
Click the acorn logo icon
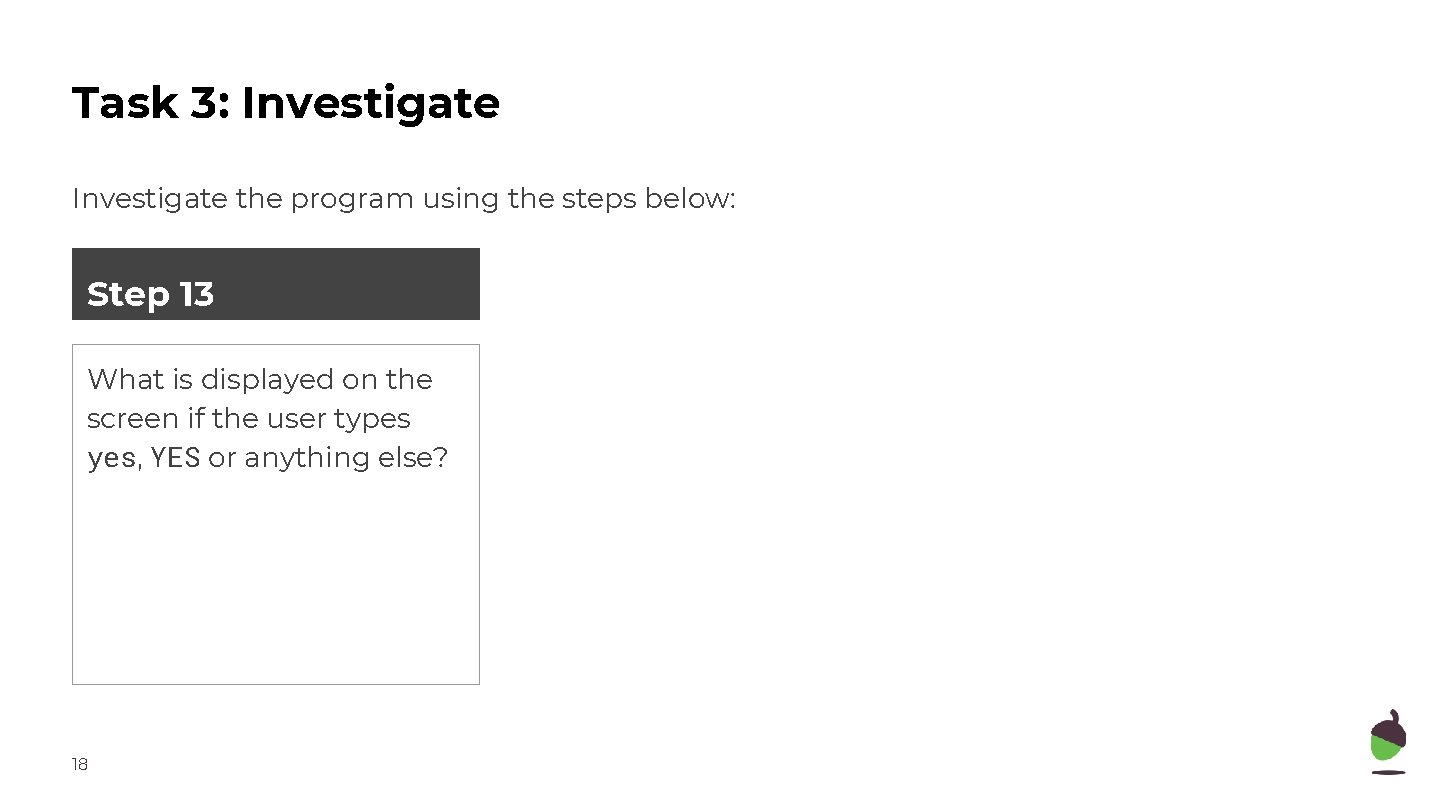[1388, 741]
